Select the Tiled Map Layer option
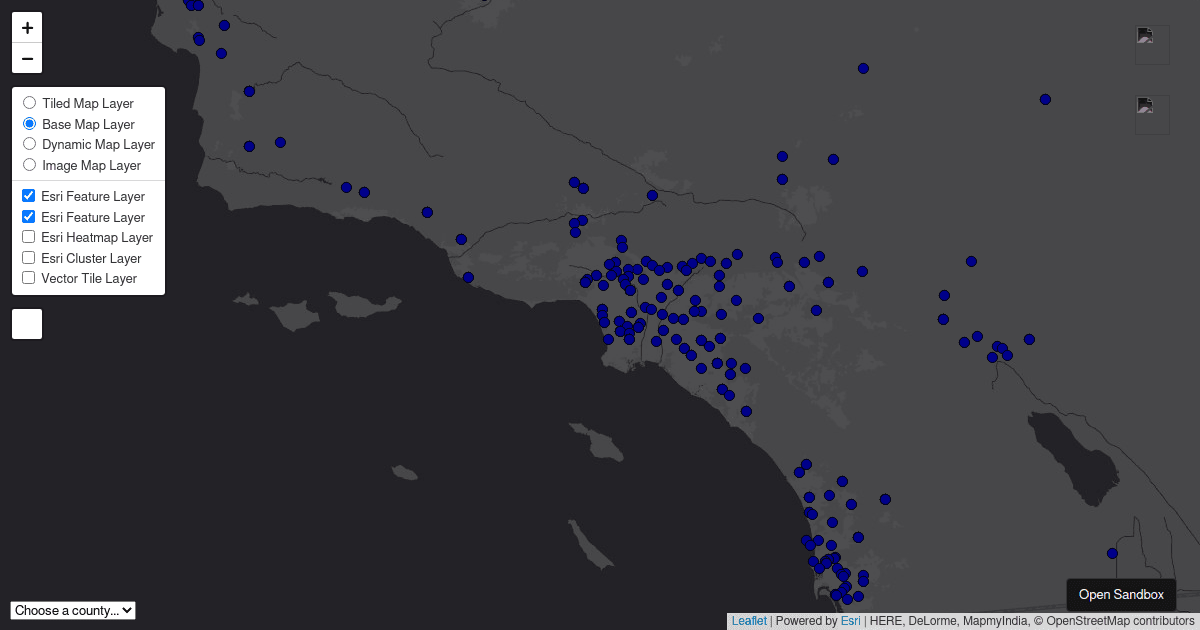The width and height of the screenshot is (1200, 630). pos(29,102)
